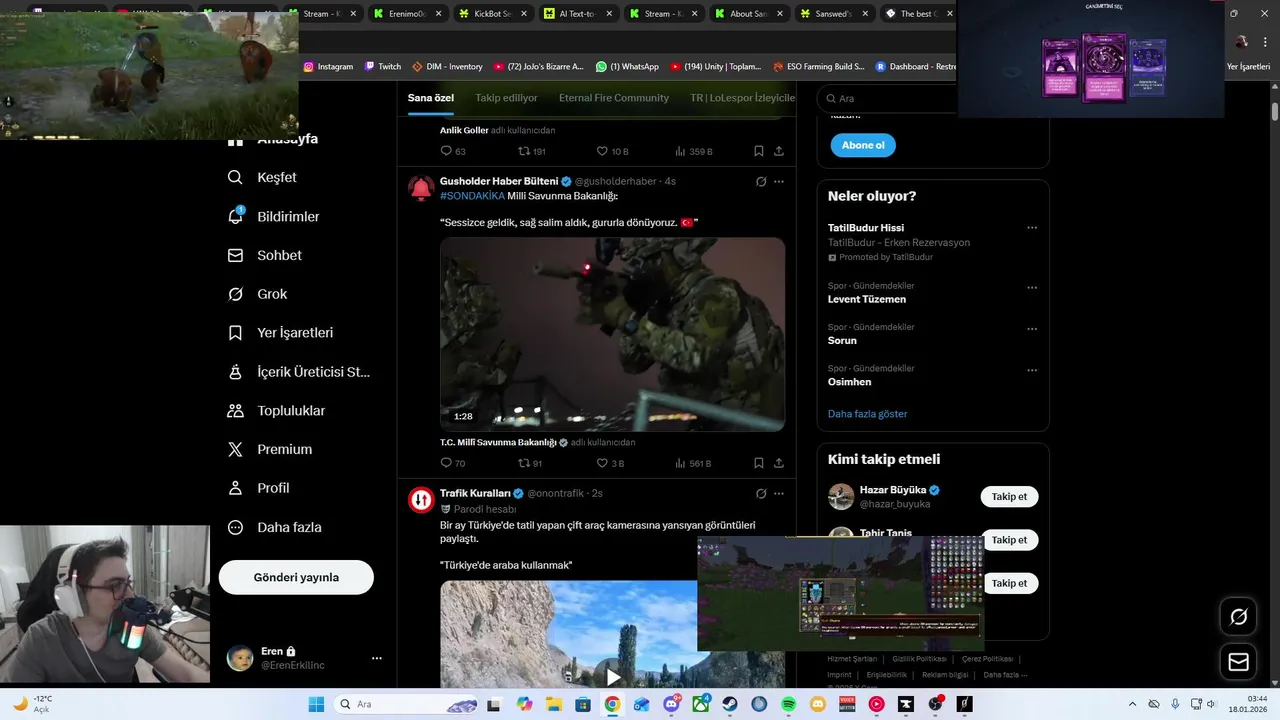Share the Gusholder Haber Bülteni post
1280x720 pixels.
(779, 463)
